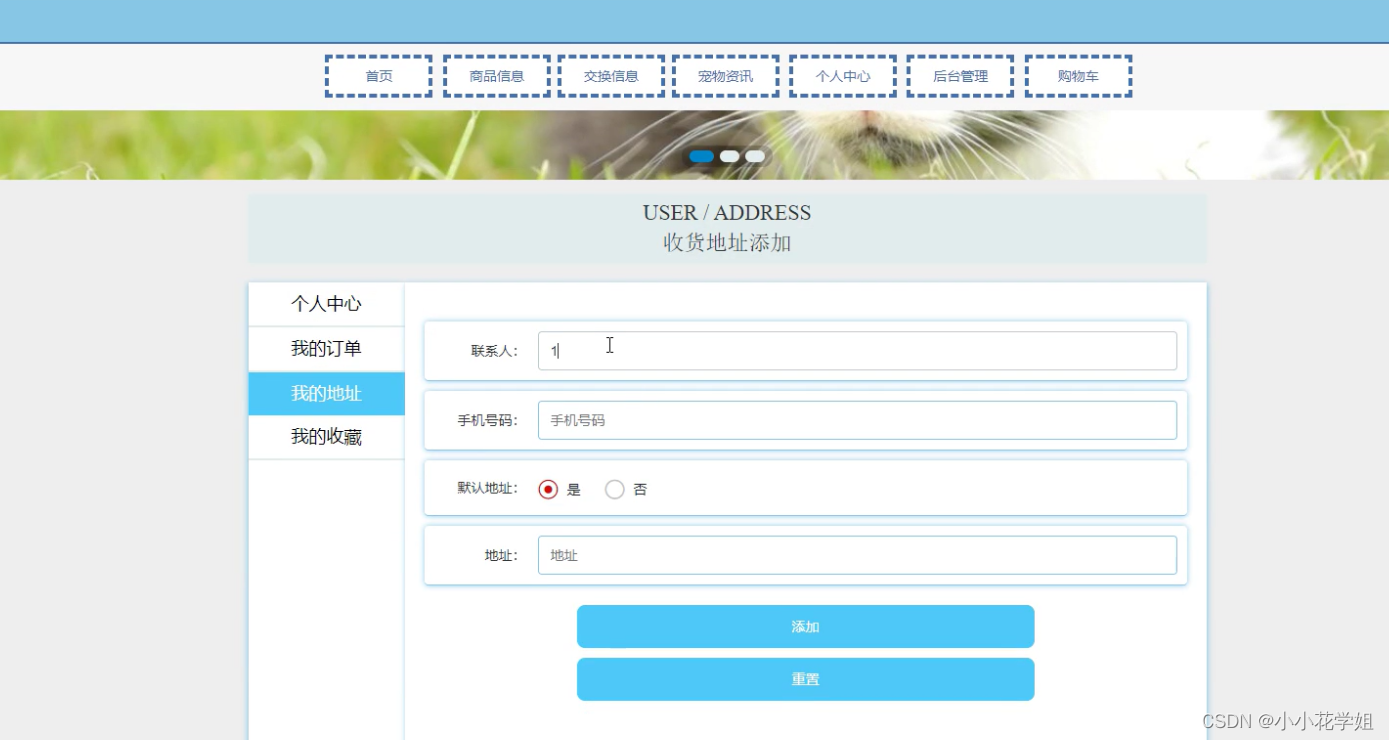Select the second carousel indicator dot
This screenshot has height=740, width=1389.
(x=728, y=155)
